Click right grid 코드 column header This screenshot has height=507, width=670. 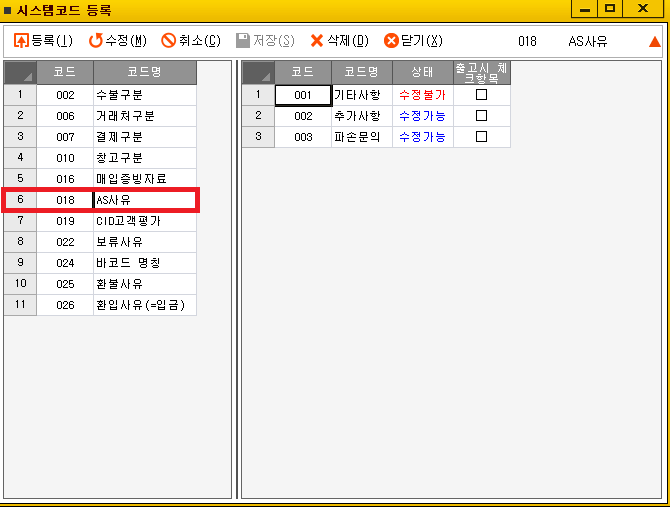point(303,72)
